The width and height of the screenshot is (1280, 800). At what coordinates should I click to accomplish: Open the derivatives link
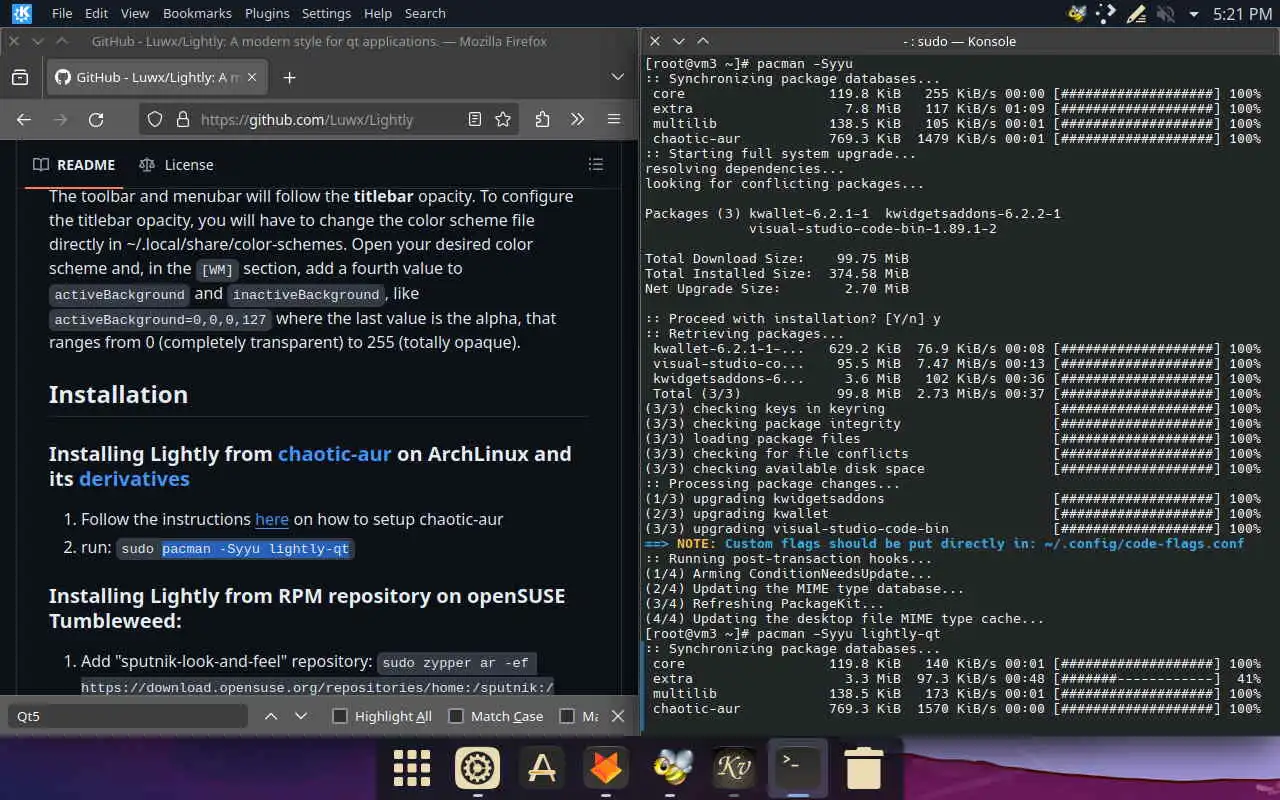click(134, 478)
